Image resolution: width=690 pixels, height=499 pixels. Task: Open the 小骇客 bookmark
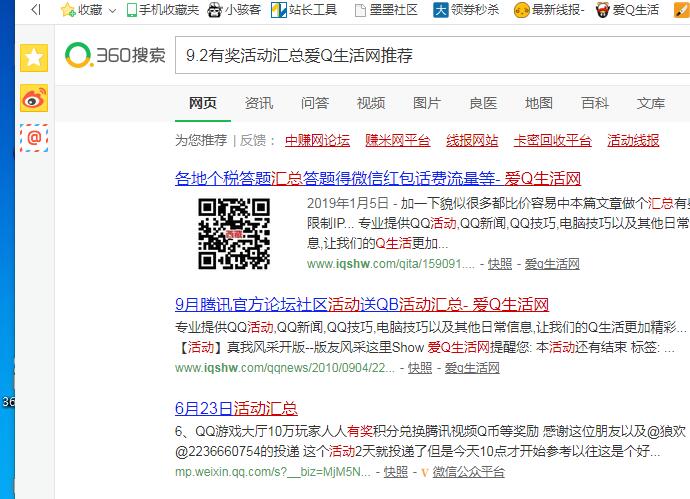click(x=234, y=10)
